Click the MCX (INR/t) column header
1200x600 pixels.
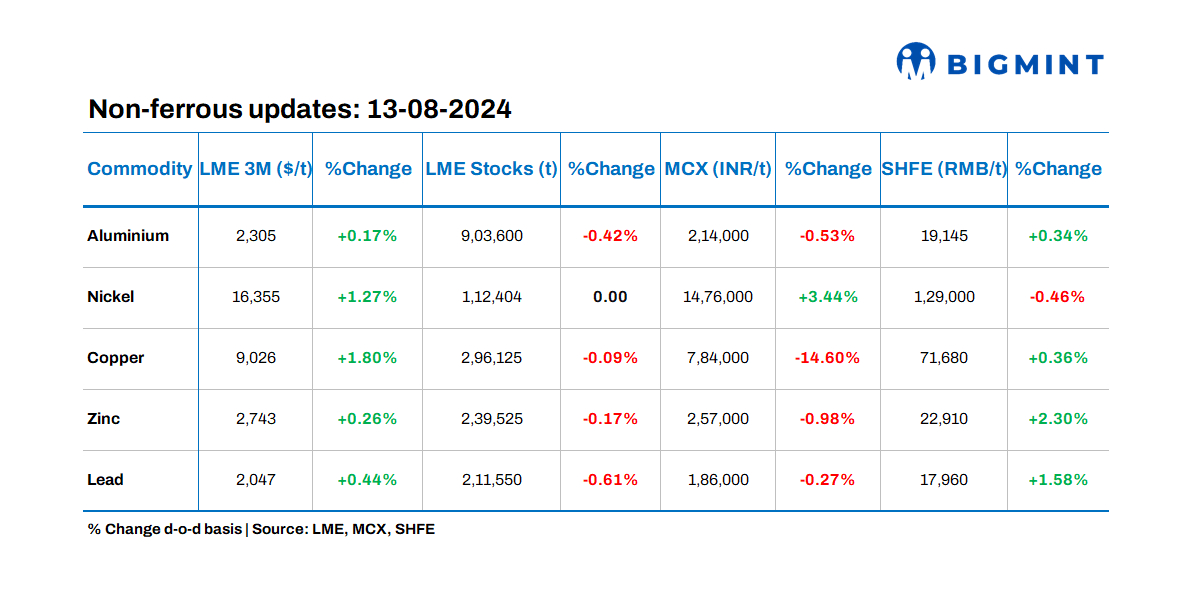click(718, 169)
